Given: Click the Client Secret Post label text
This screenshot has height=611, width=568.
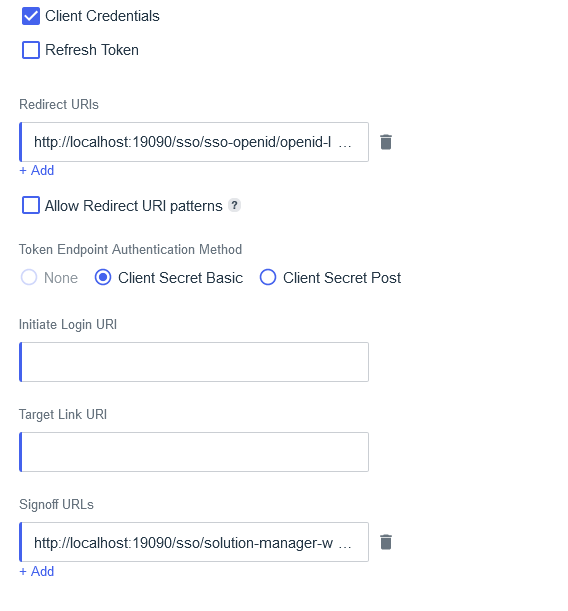Looking at the screenshot, I should click(342, 278).
